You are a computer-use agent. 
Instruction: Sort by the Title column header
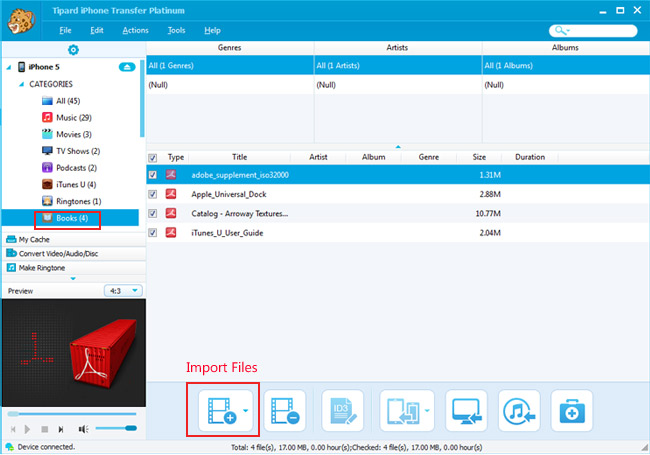tap(240, 157)
